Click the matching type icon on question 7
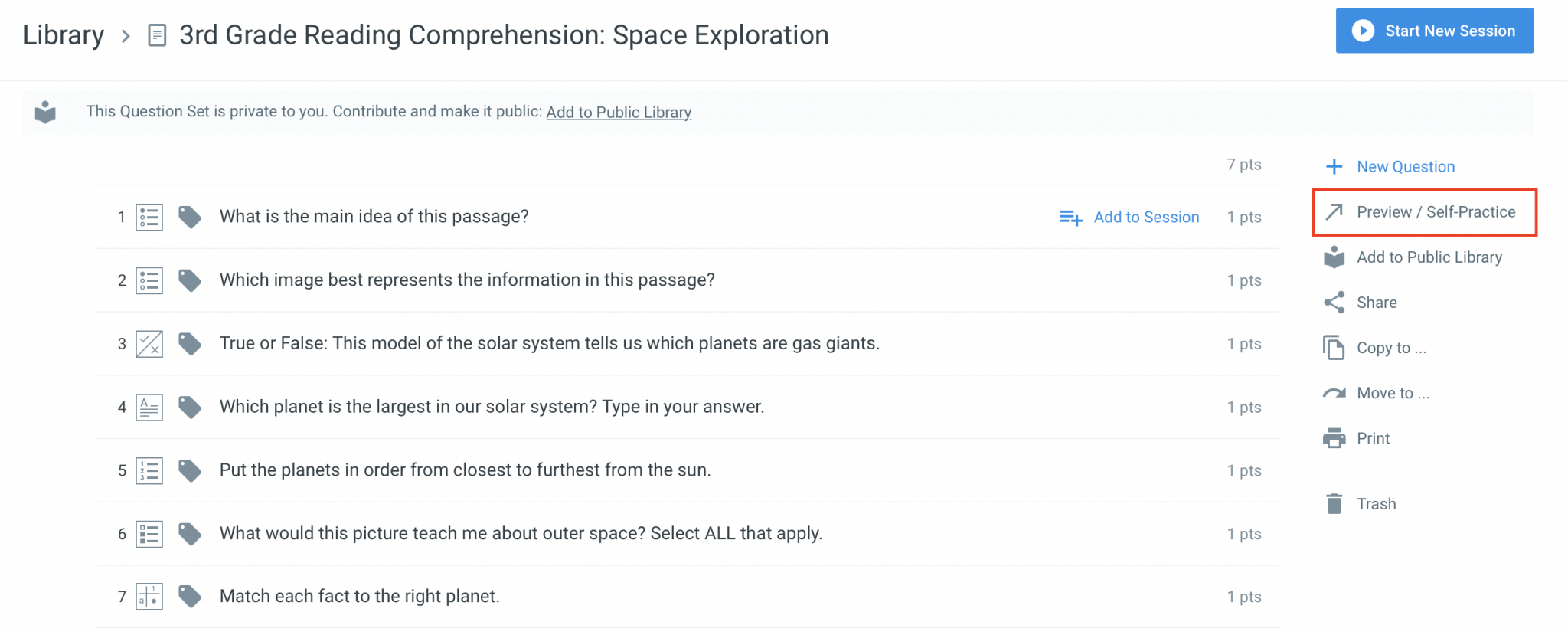This screenshot has width=1568, height=635. point(149,597)
